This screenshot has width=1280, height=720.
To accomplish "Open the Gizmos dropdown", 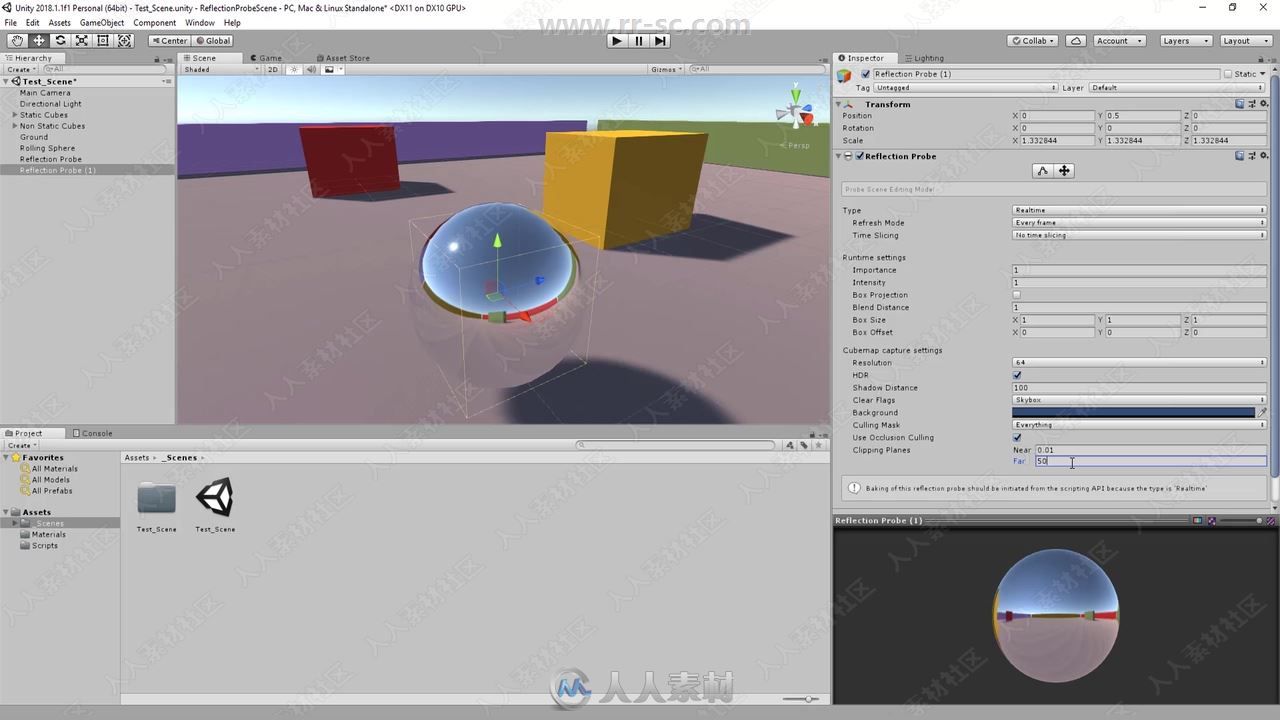I will [x=666, y=69].
